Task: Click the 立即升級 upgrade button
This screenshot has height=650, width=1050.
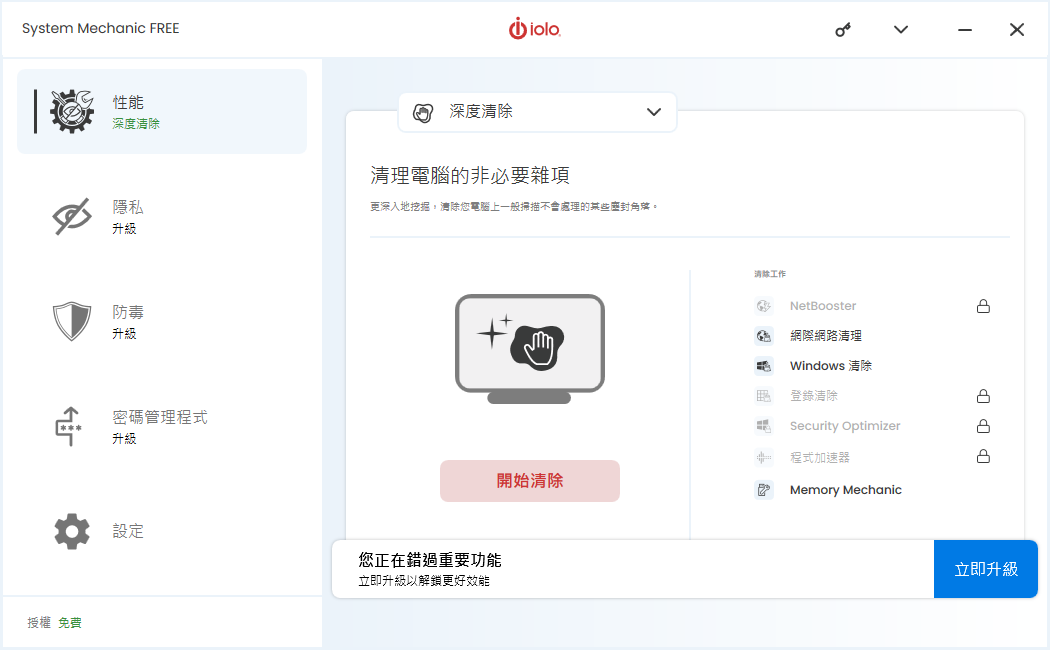Action: [x=985, y=569]
